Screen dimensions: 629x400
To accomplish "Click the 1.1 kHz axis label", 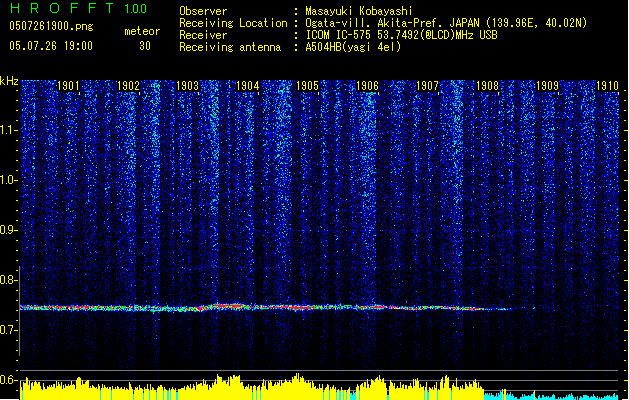I will point(9,130).
